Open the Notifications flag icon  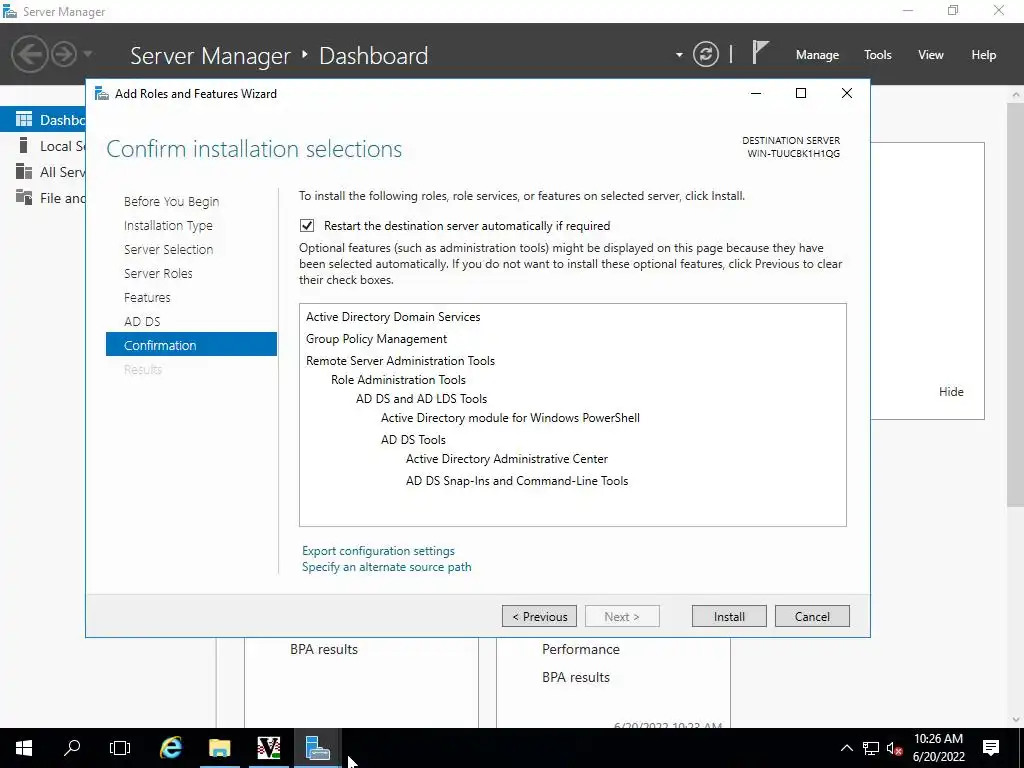759,53
